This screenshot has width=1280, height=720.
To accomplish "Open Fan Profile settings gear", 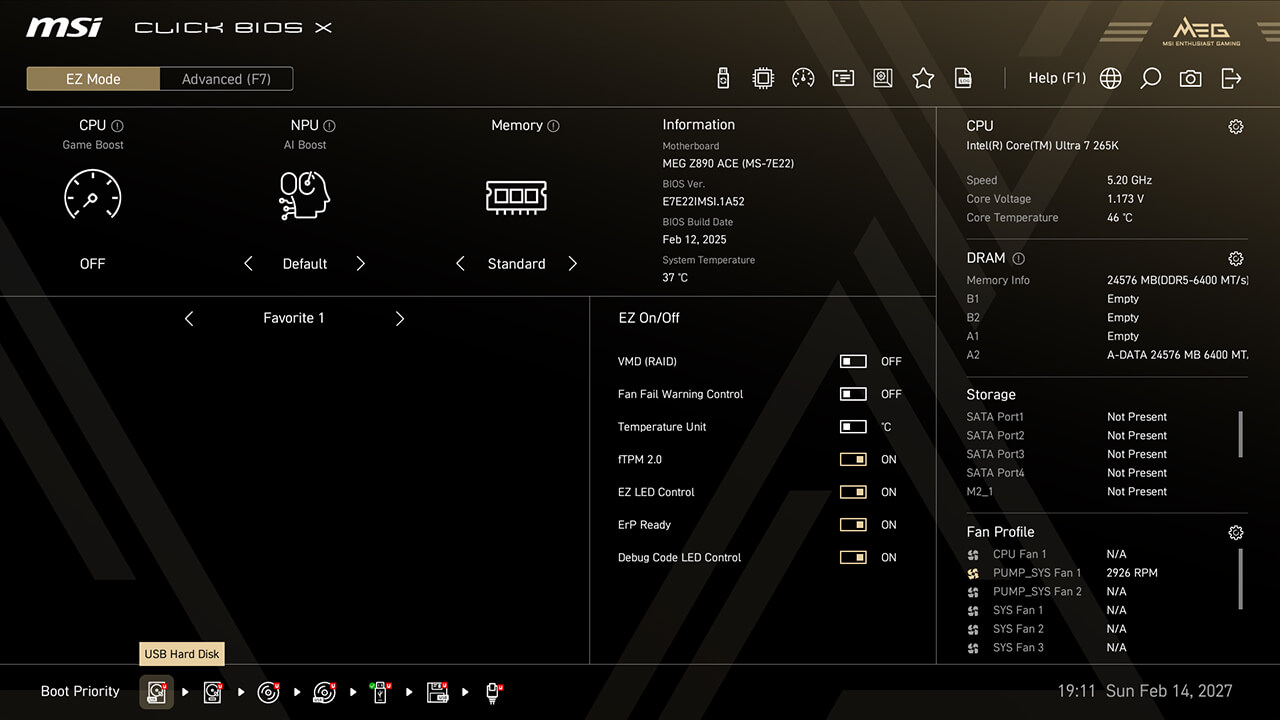I will tap(1236, 533).
